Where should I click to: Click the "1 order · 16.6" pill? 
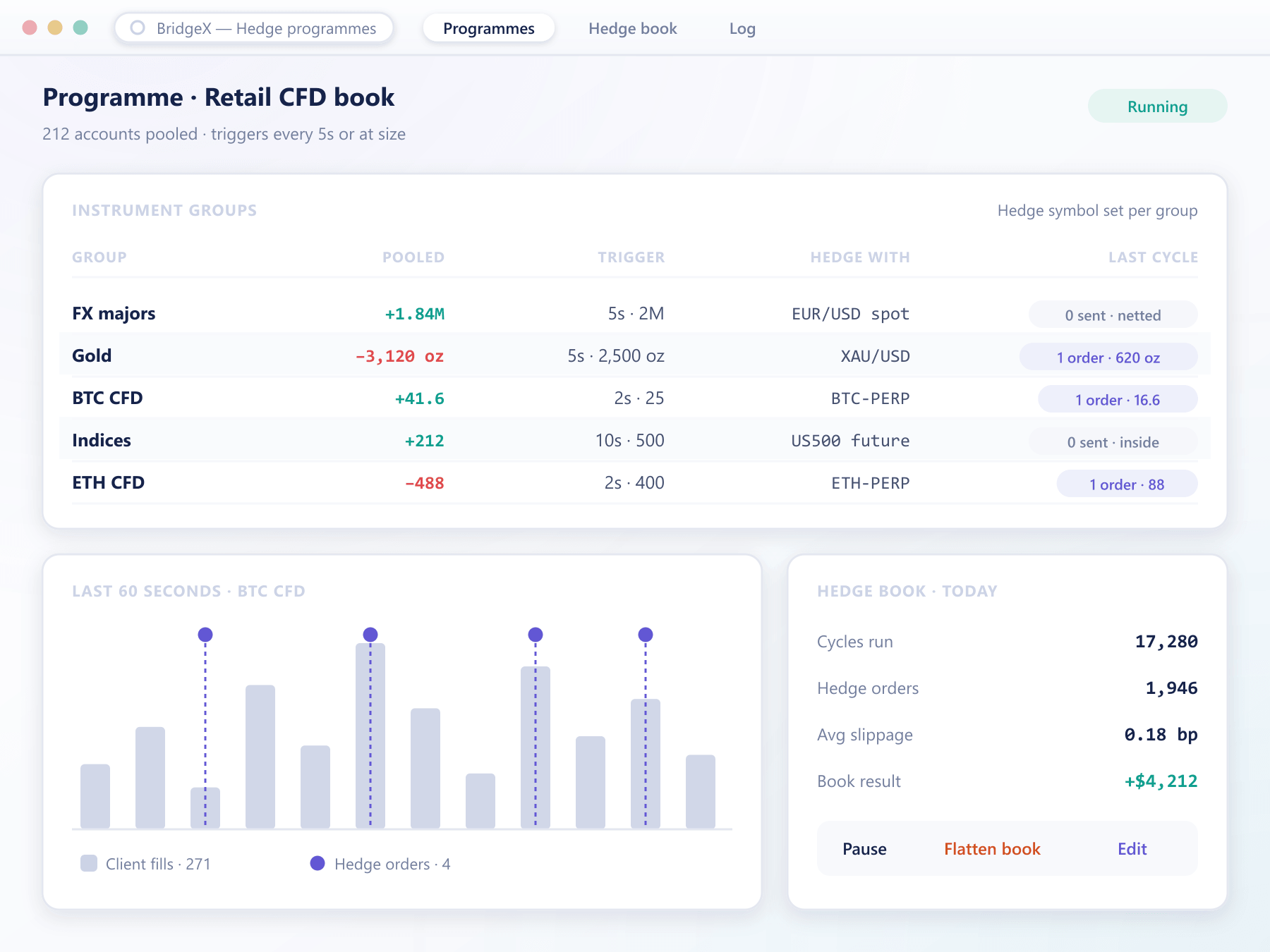click(1118, 400)
